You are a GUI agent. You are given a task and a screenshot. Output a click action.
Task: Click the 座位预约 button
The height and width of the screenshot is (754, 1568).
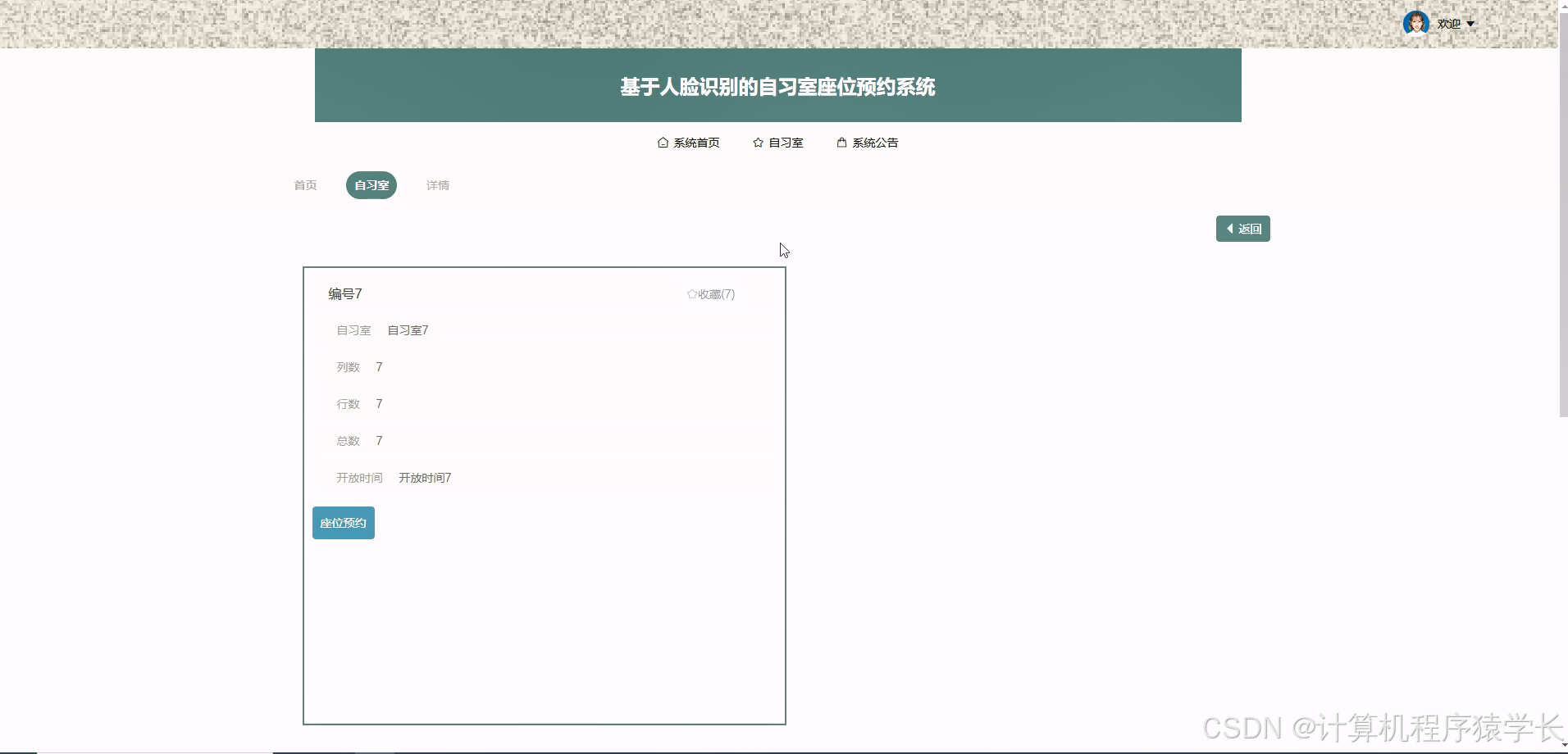point(344,523)
